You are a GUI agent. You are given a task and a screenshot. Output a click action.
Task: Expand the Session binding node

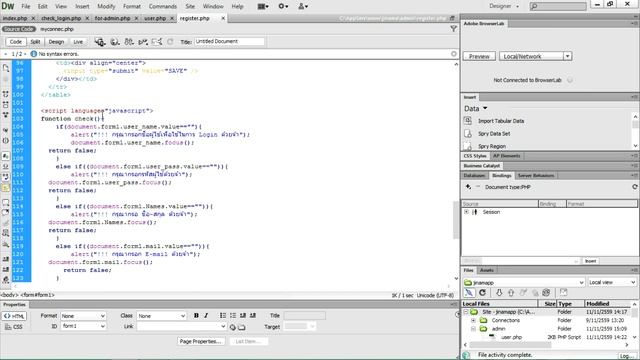[x=467, y=212]
